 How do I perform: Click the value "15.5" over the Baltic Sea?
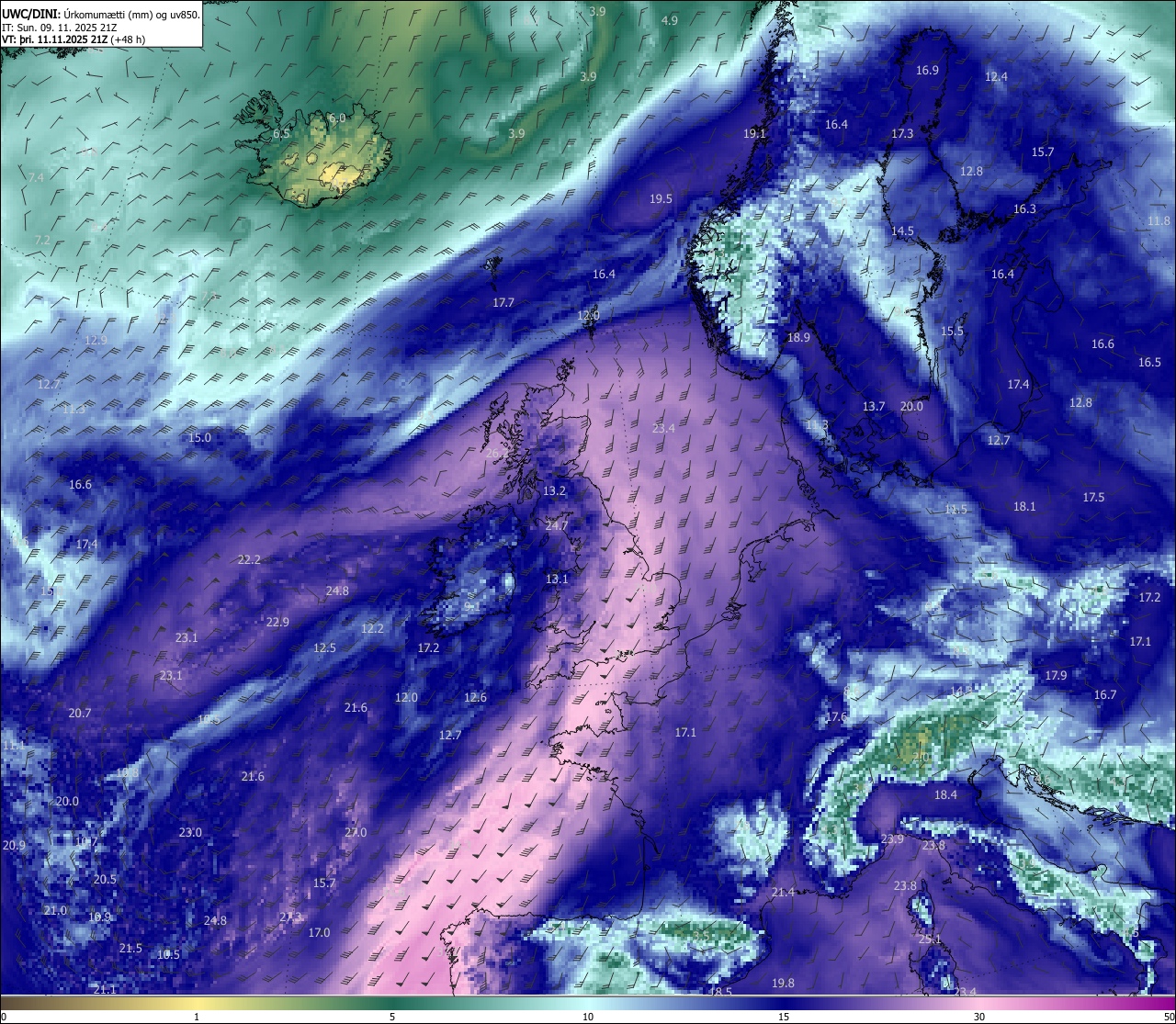point(952,332)
